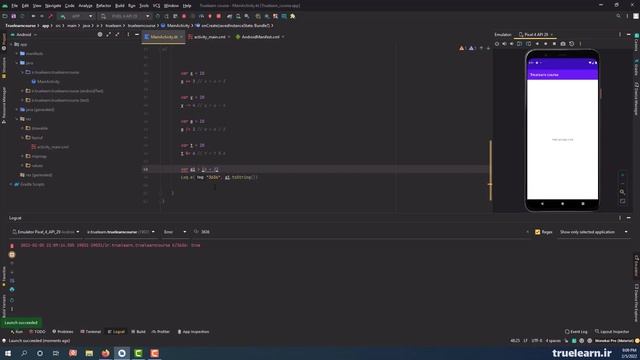Click the Logcat error log line
This screenshot has height=360, width=640.
pos(110,246)
